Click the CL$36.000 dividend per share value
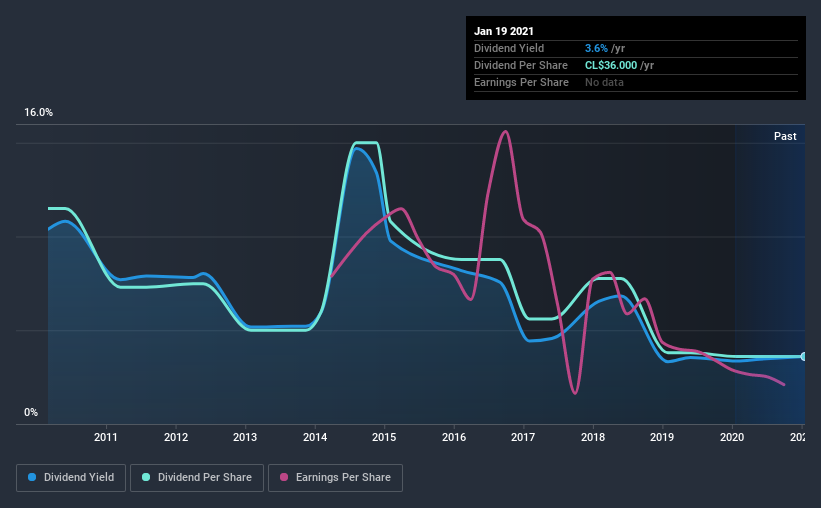This screenshot has width=821, height=508. click(611, 65)
